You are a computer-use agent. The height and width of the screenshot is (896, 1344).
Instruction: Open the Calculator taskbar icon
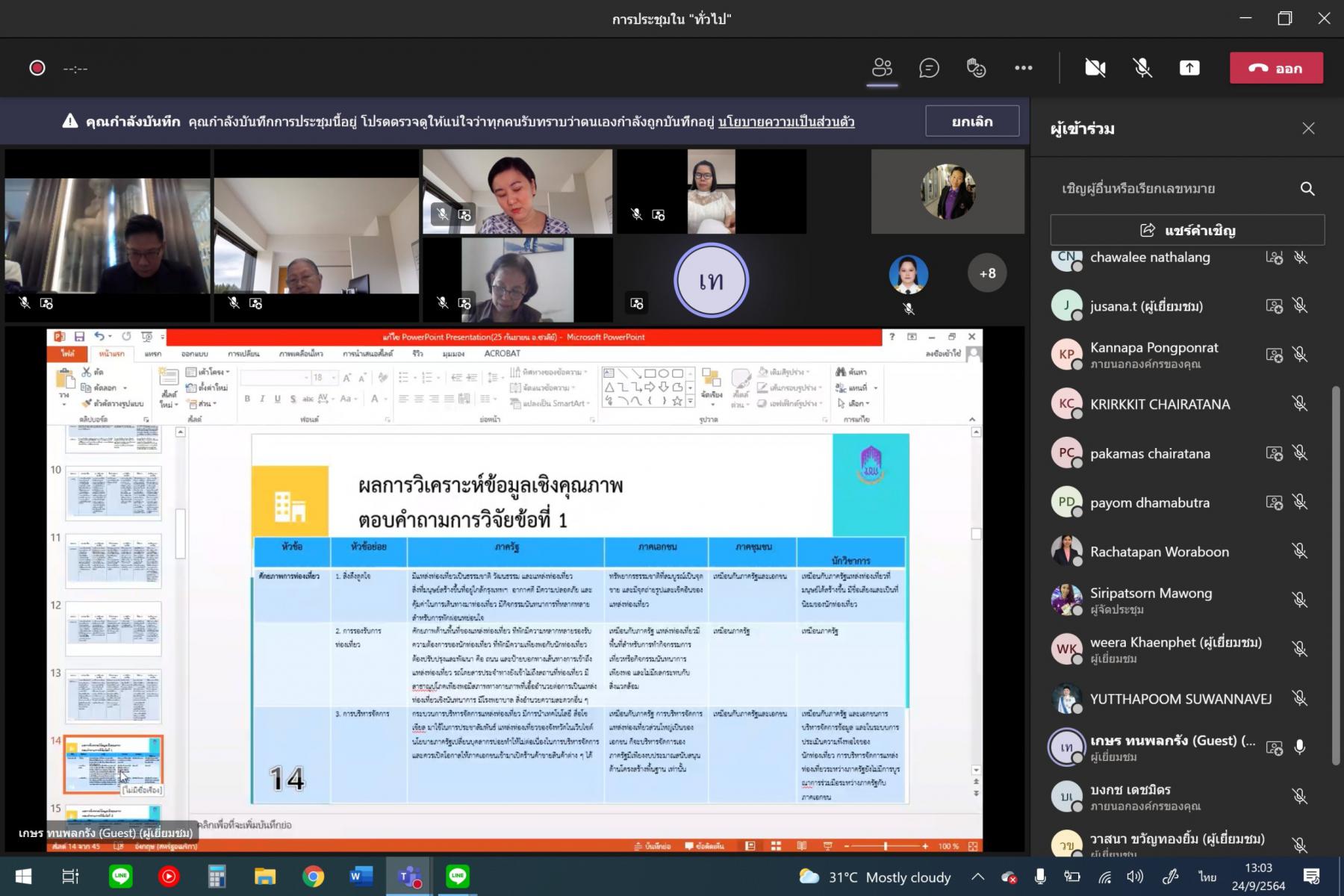pos(217,877)
